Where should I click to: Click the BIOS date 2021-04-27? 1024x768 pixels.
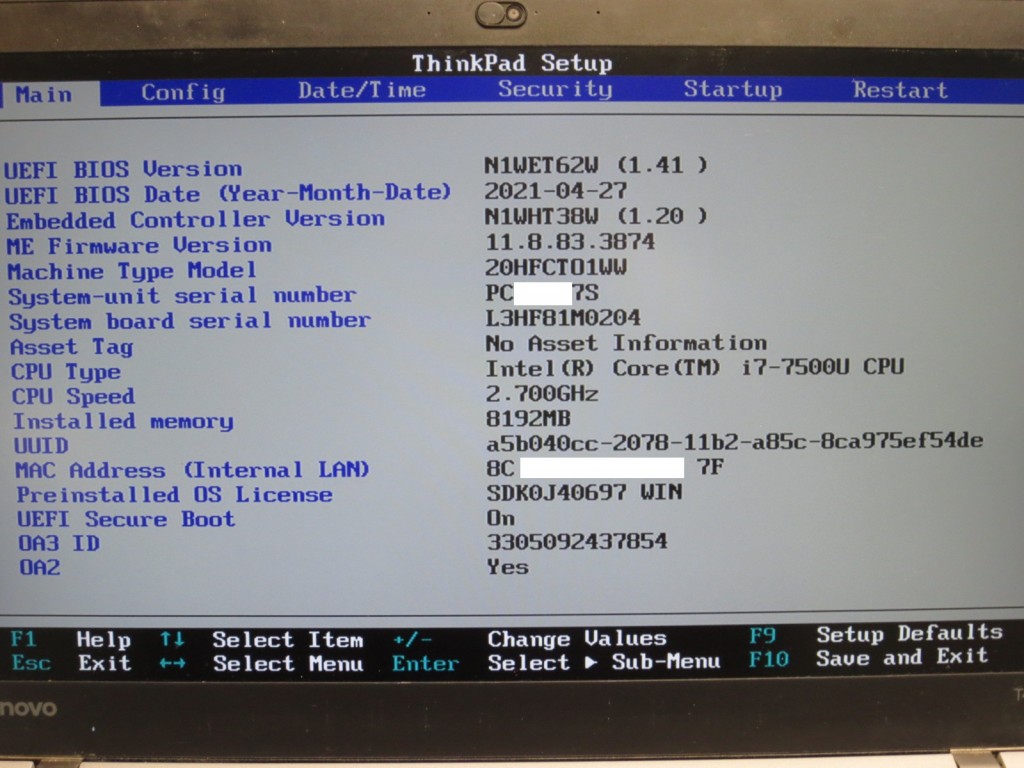(556, 190)
